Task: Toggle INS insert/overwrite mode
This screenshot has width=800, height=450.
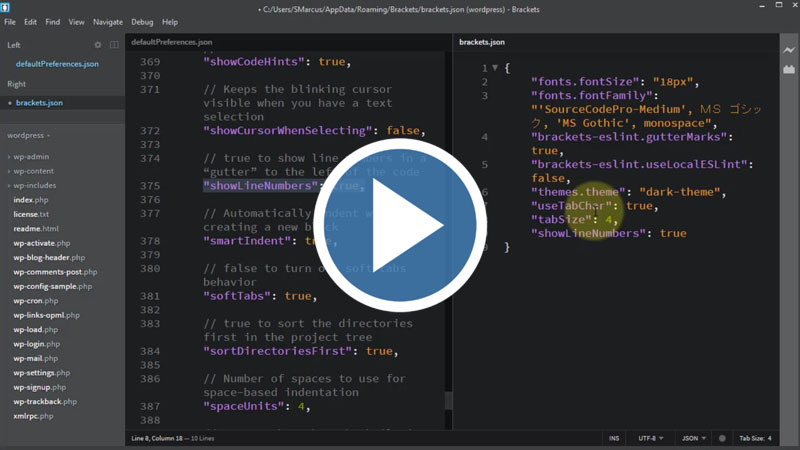Action: 612,438
